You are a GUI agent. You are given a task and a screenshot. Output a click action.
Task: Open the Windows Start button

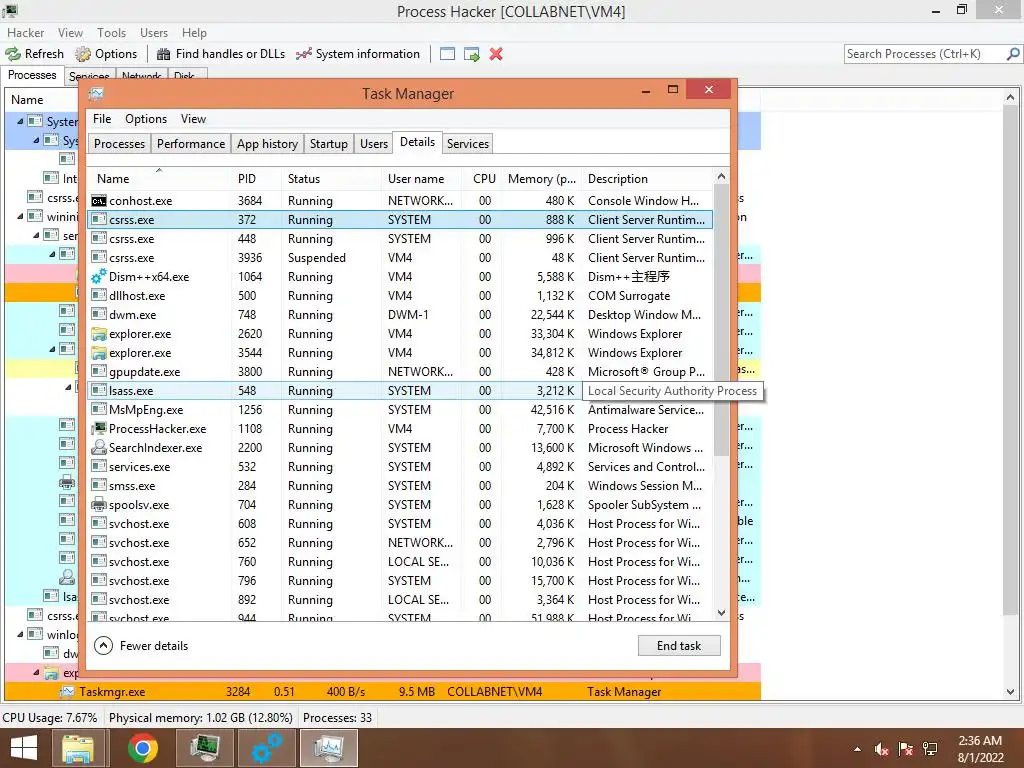tap(24, 748)
